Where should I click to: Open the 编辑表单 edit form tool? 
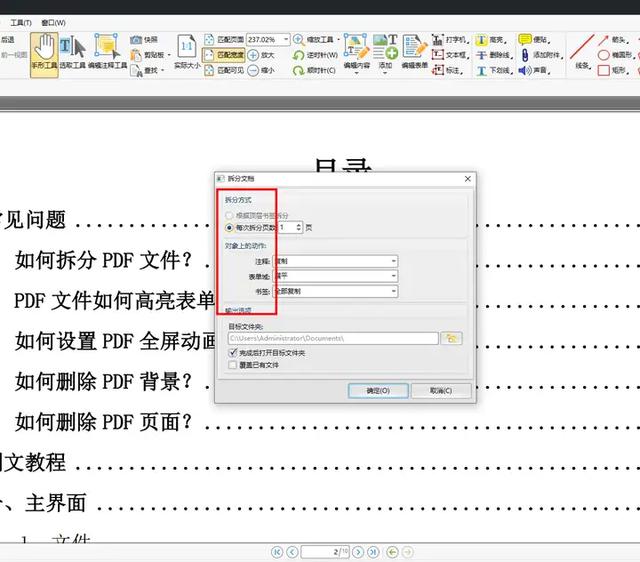coord(414,52)
